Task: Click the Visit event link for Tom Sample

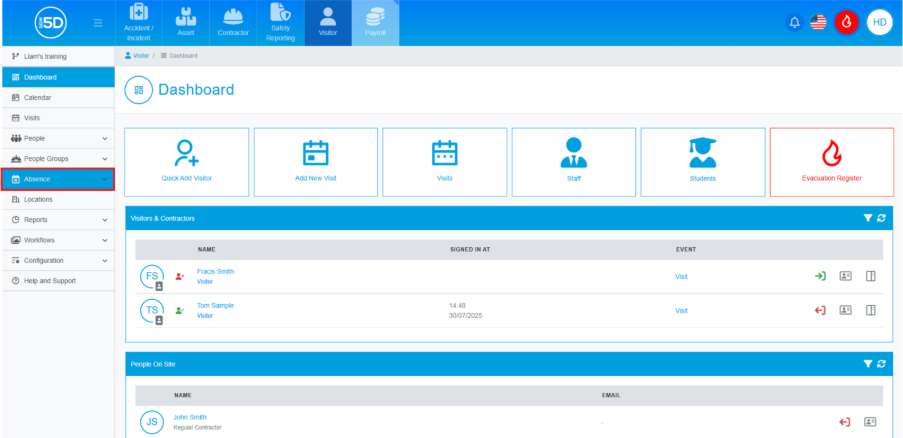Action: pyautogui.click(x=681, y=311)
